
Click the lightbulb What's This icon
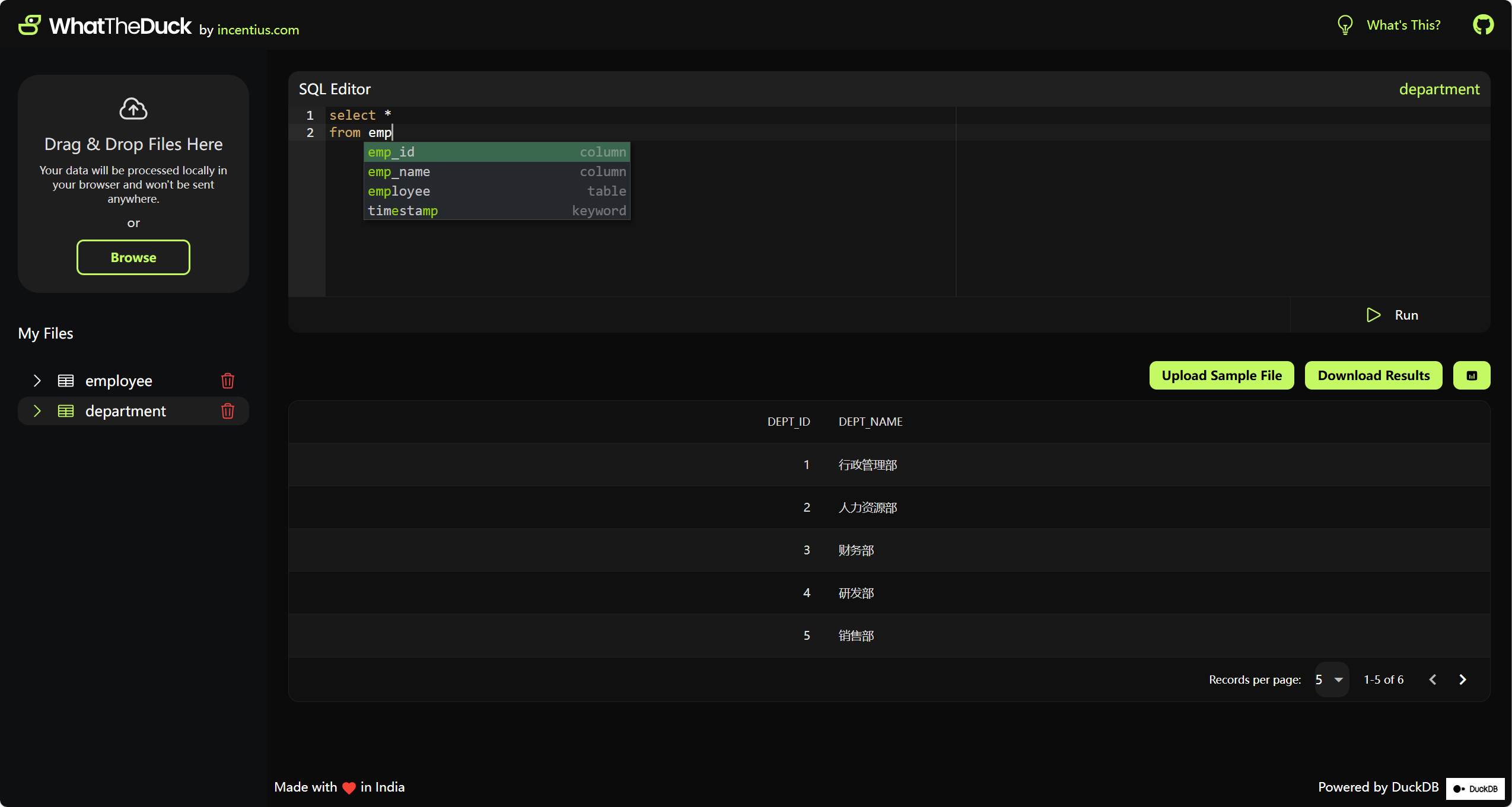click(x=1345, y=25)
